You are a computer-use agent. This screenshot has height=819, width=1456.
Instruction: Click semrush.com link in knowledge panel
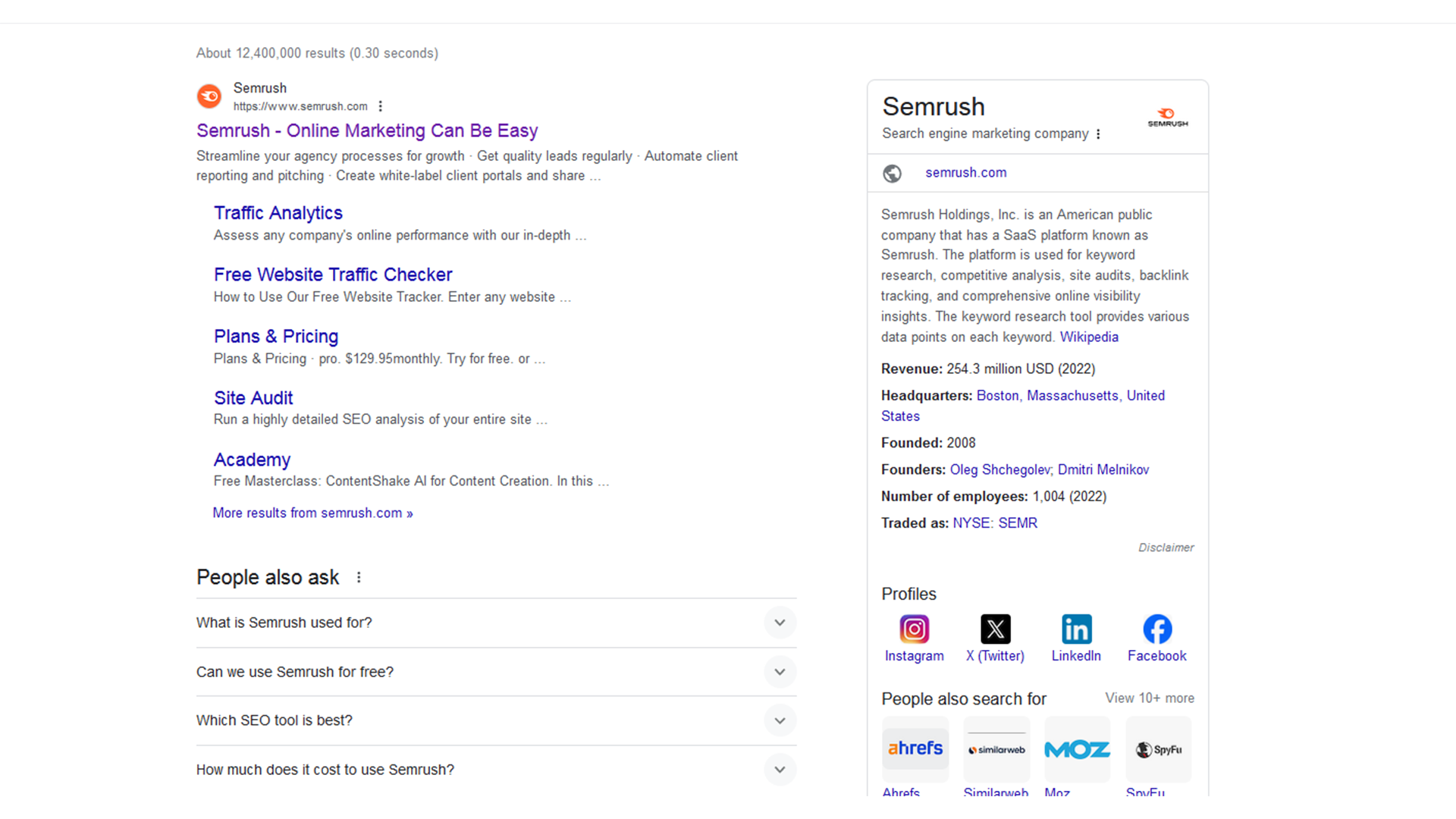point(966,173)
